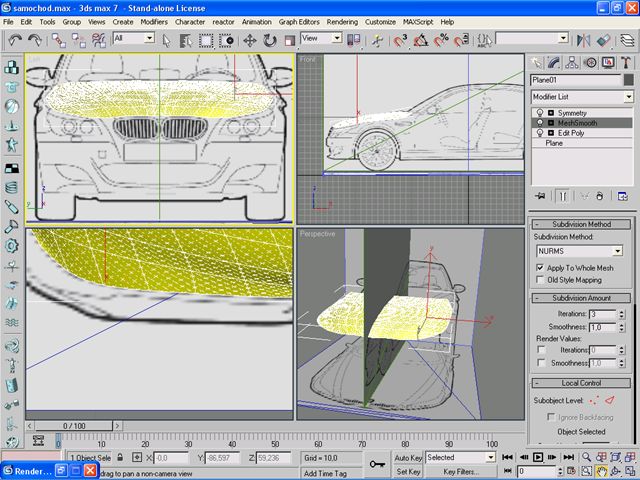Toggle Apply To Whole Mesh checkbox
Viewport: 640px width, 480px height.
(540, 268)
